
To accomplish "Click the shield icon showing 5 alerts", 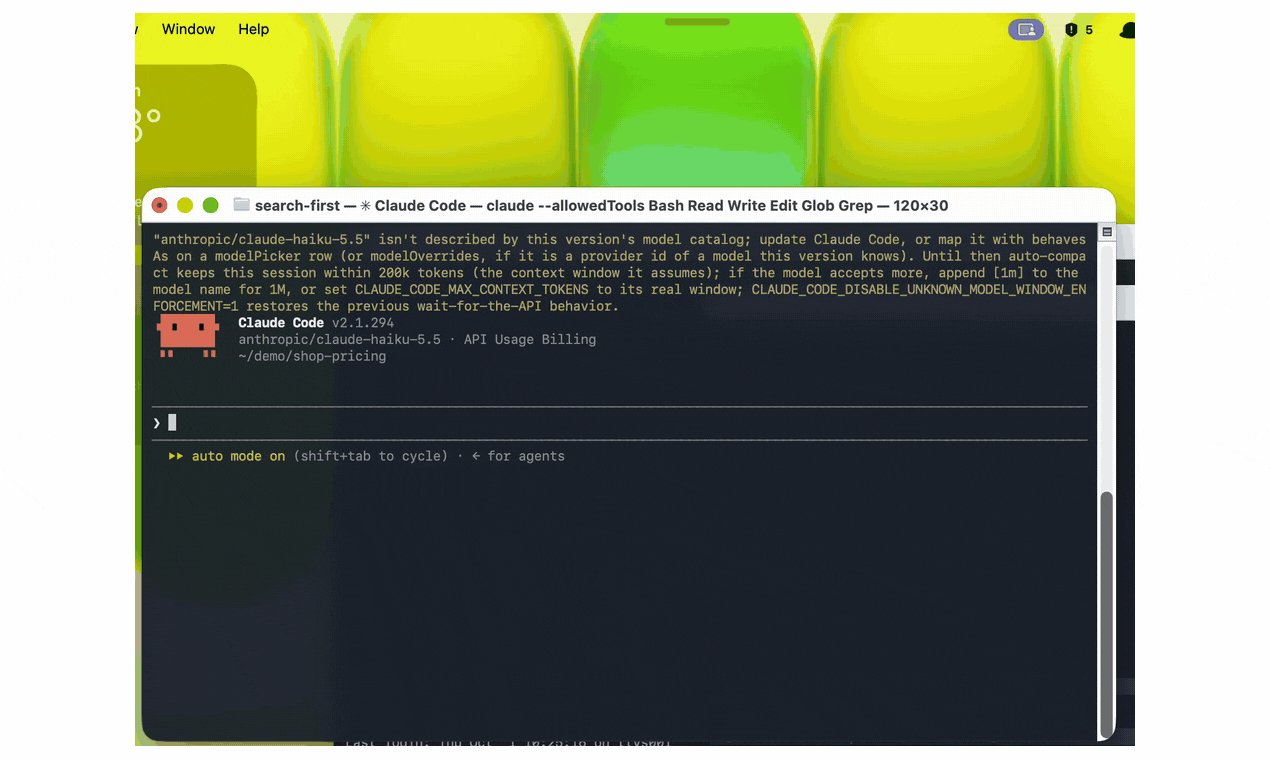I will [x=1071, y=30].
